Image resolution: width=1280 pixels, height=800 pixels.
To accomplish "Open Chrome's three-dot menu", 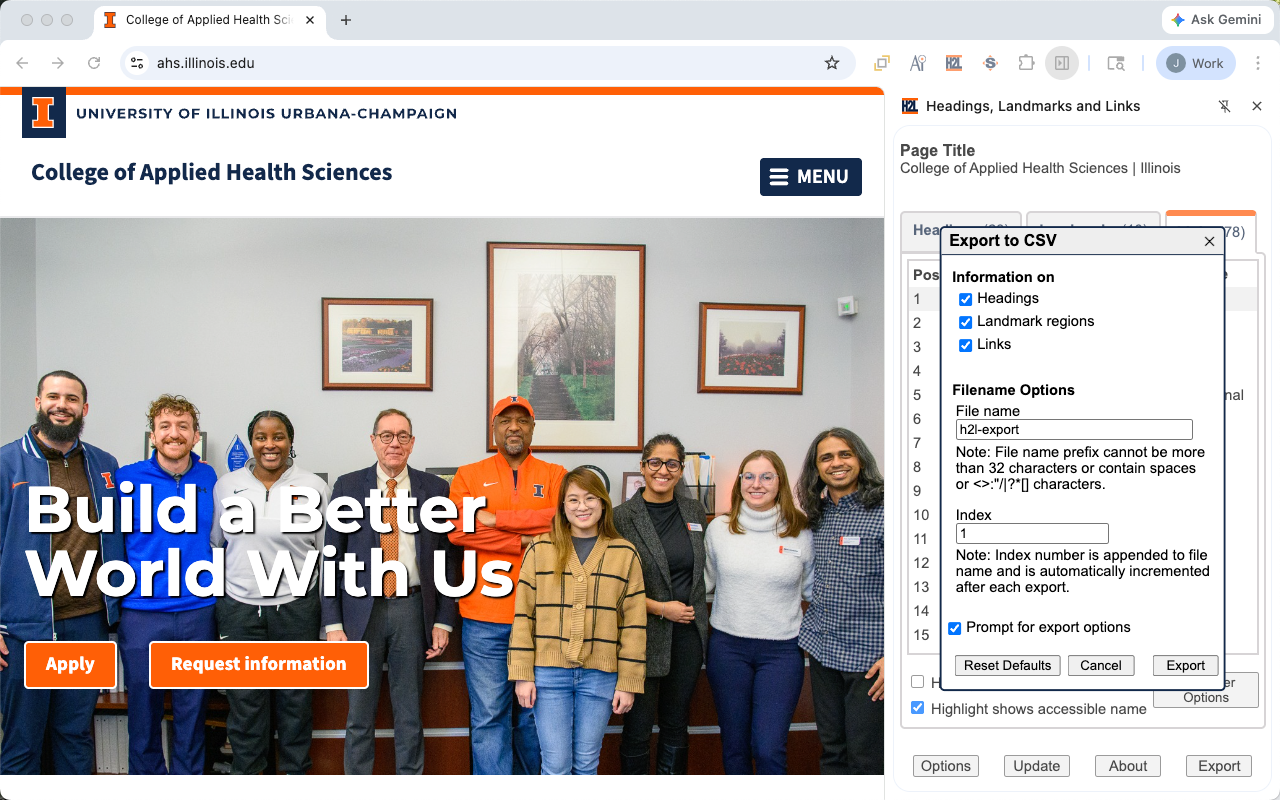I will 1258,63.
